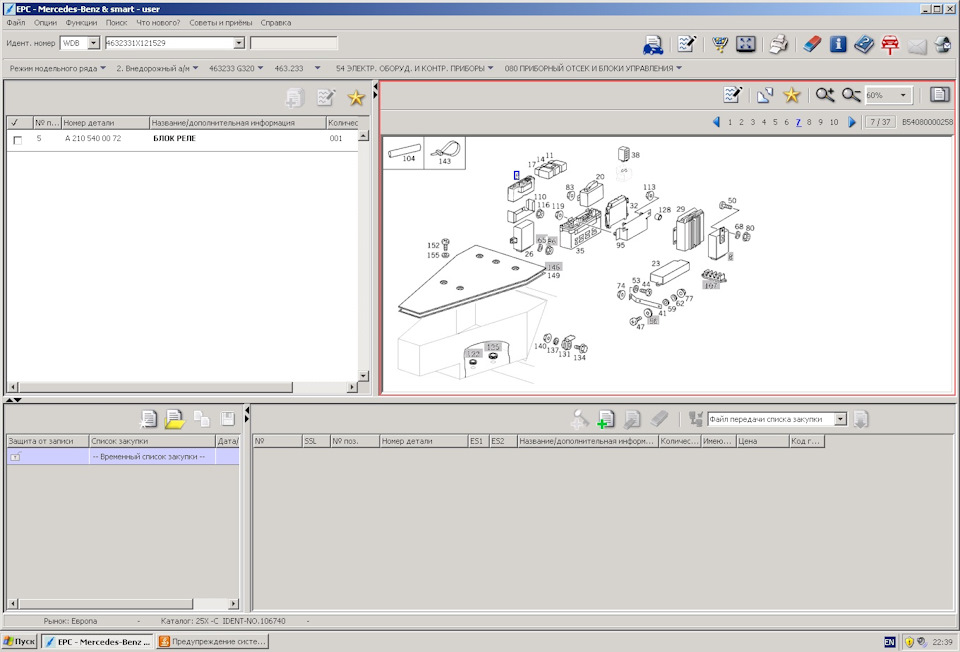Open the Файл menu

(x=16, y=22)
